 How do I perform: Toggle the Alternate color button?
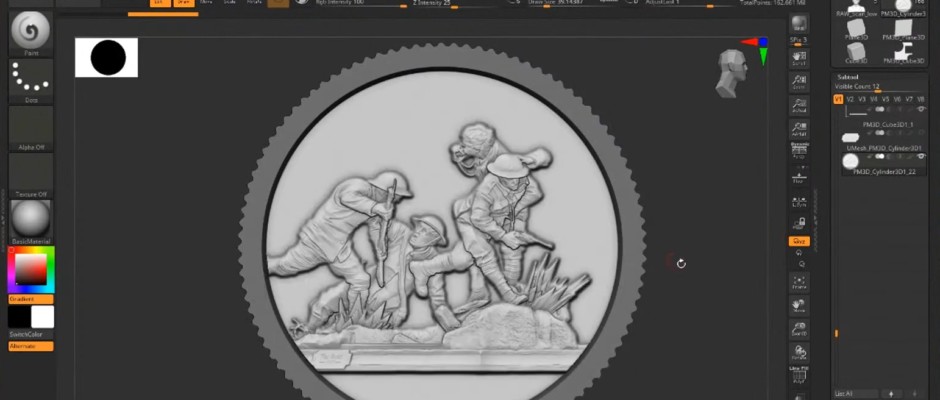(x=31, y=346)
